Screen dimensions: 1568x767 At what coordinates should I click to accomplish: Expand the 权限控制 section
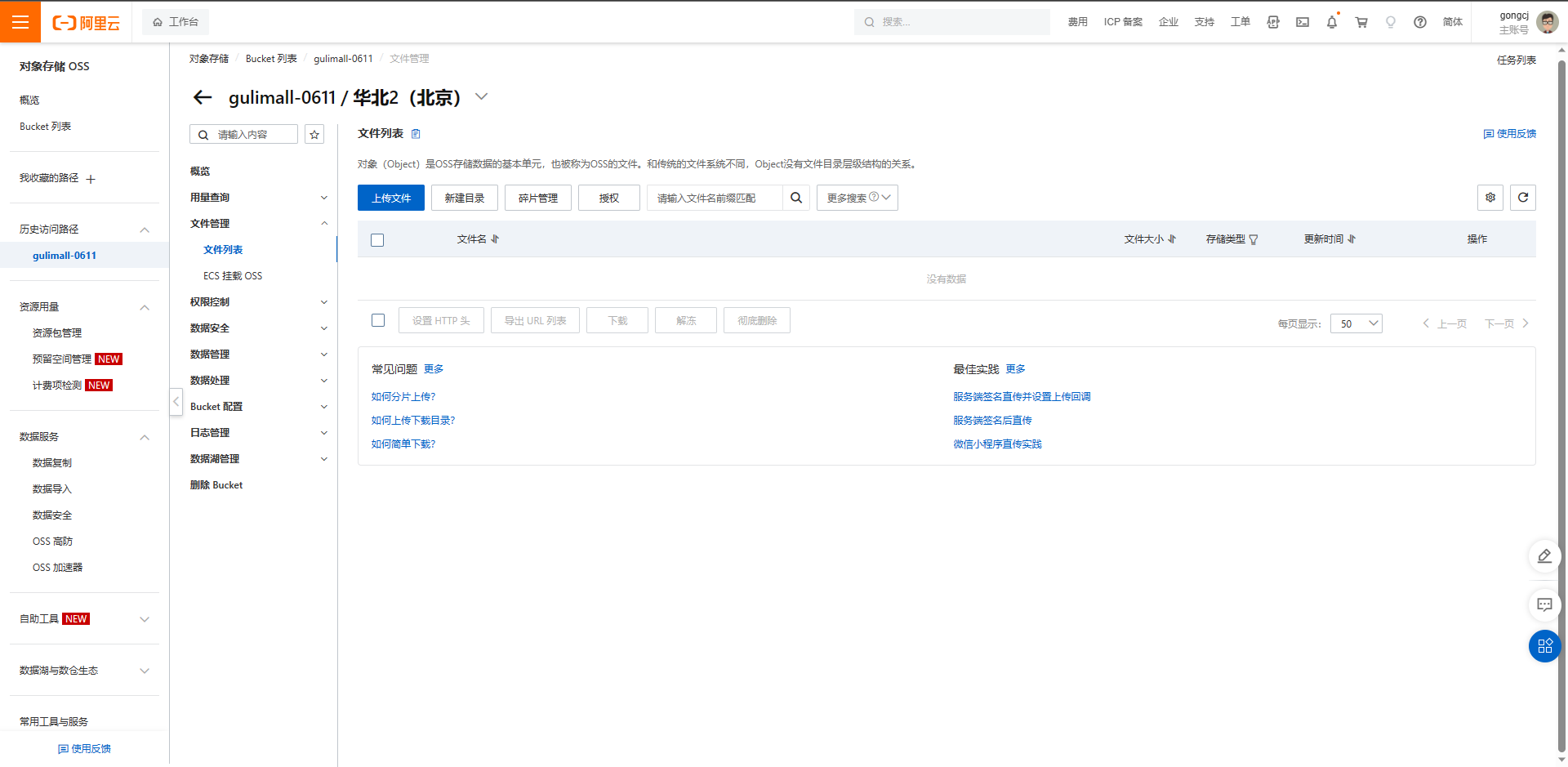256,301
